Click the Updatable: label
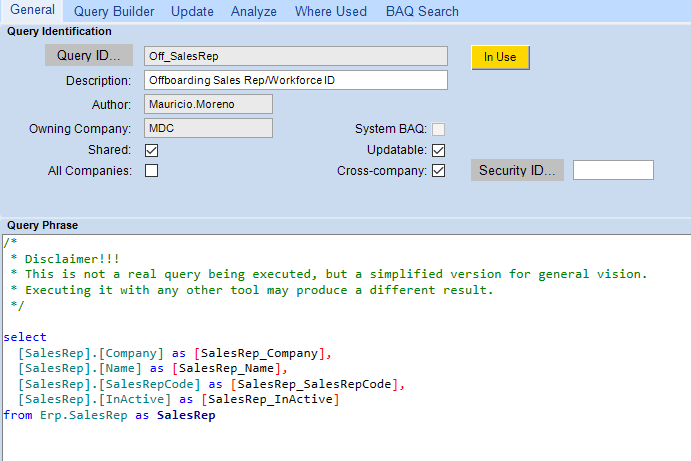 [x=397, y=150]
